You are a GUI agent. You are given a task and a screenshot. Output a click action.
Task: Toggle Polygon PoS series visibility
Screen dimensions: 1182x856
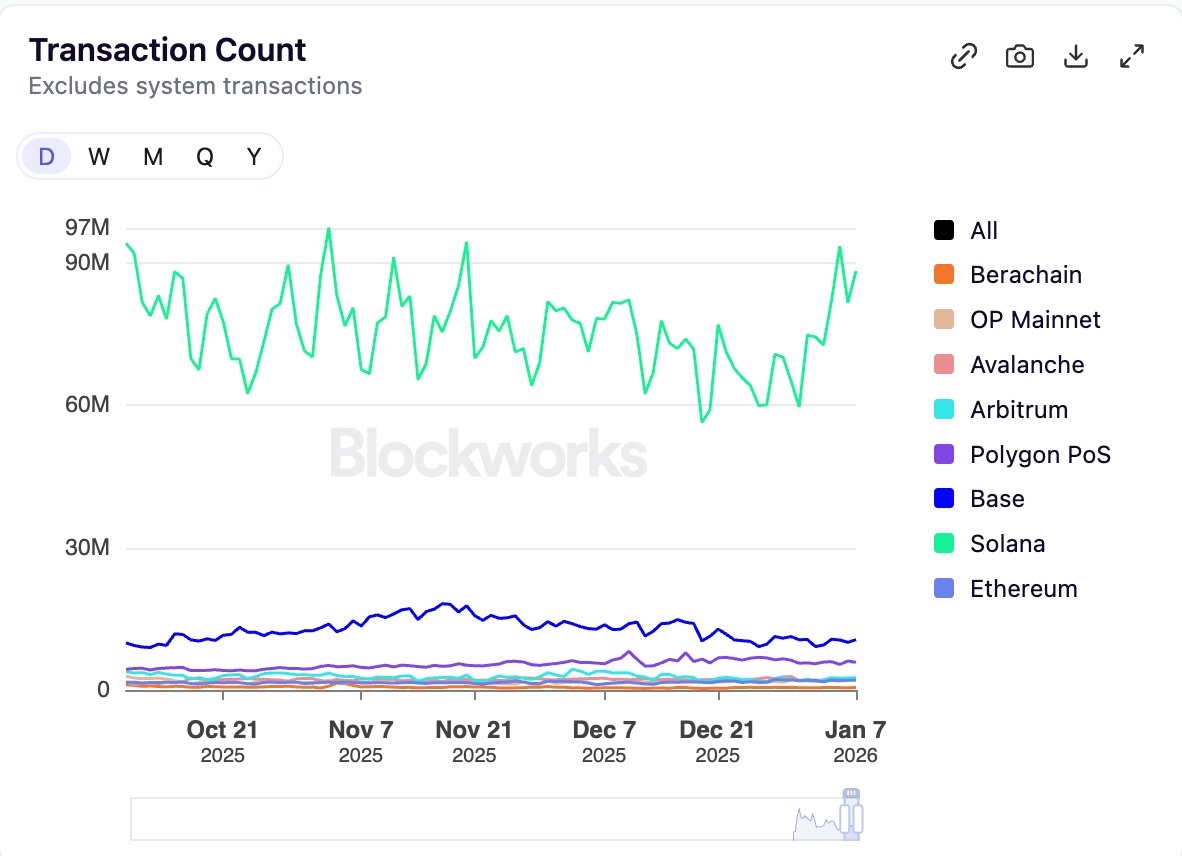[x=1040, y=455]
